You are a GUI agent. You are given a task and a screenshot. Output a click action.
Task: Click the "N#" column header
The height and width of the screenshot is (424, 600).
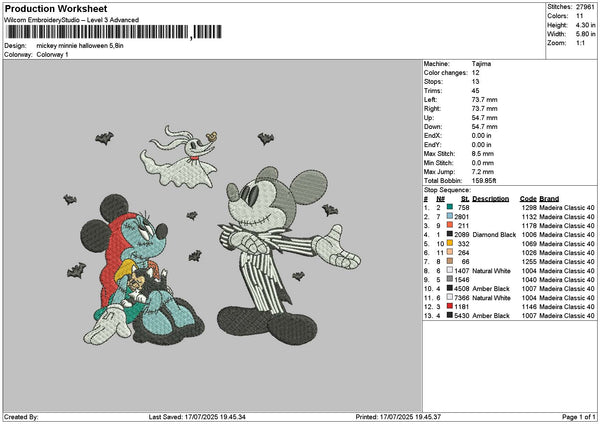pos(440,199)
